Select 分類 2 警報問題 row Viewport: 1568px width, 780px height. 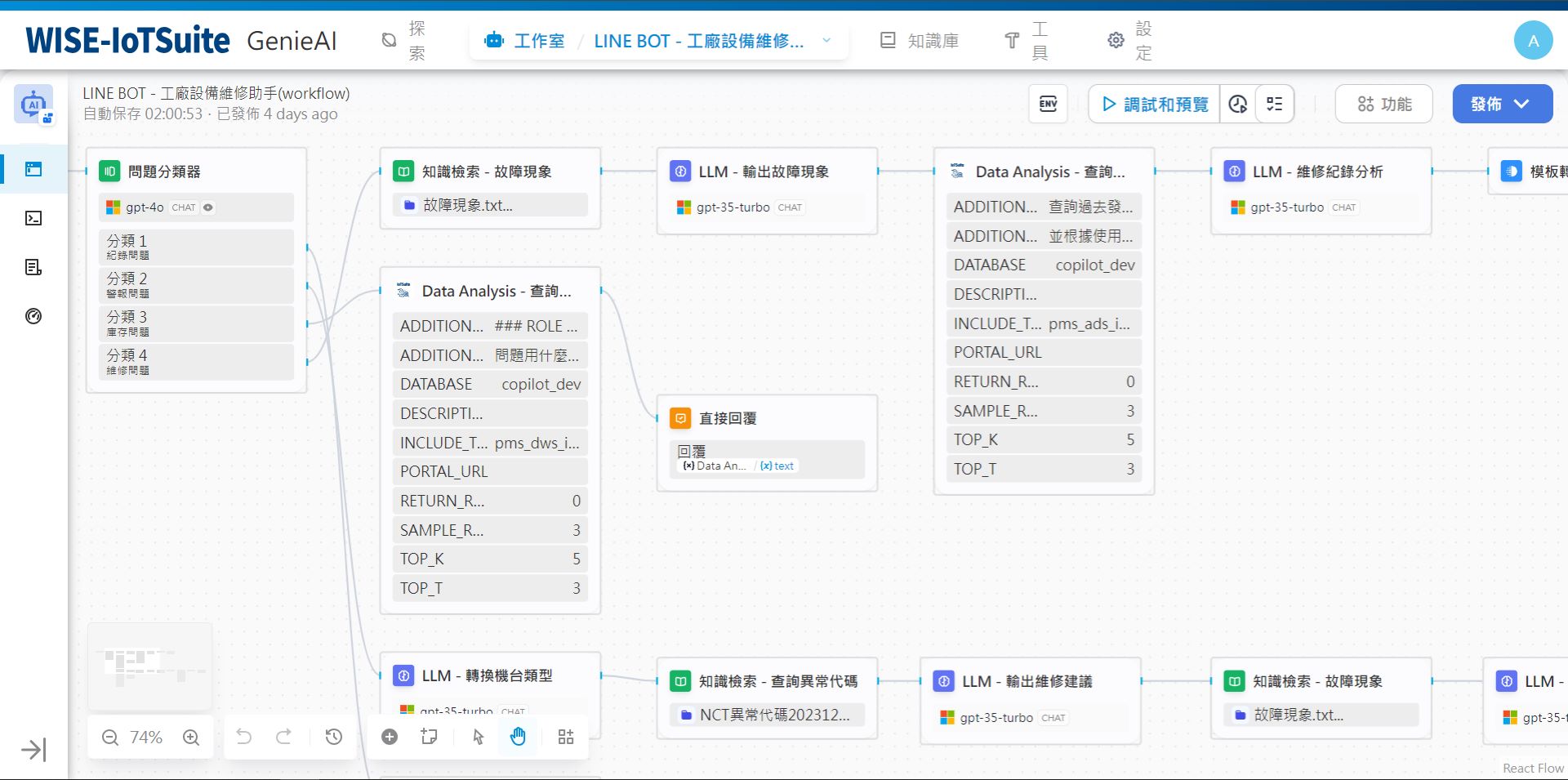pyautogui.click(x=196, y=285)
